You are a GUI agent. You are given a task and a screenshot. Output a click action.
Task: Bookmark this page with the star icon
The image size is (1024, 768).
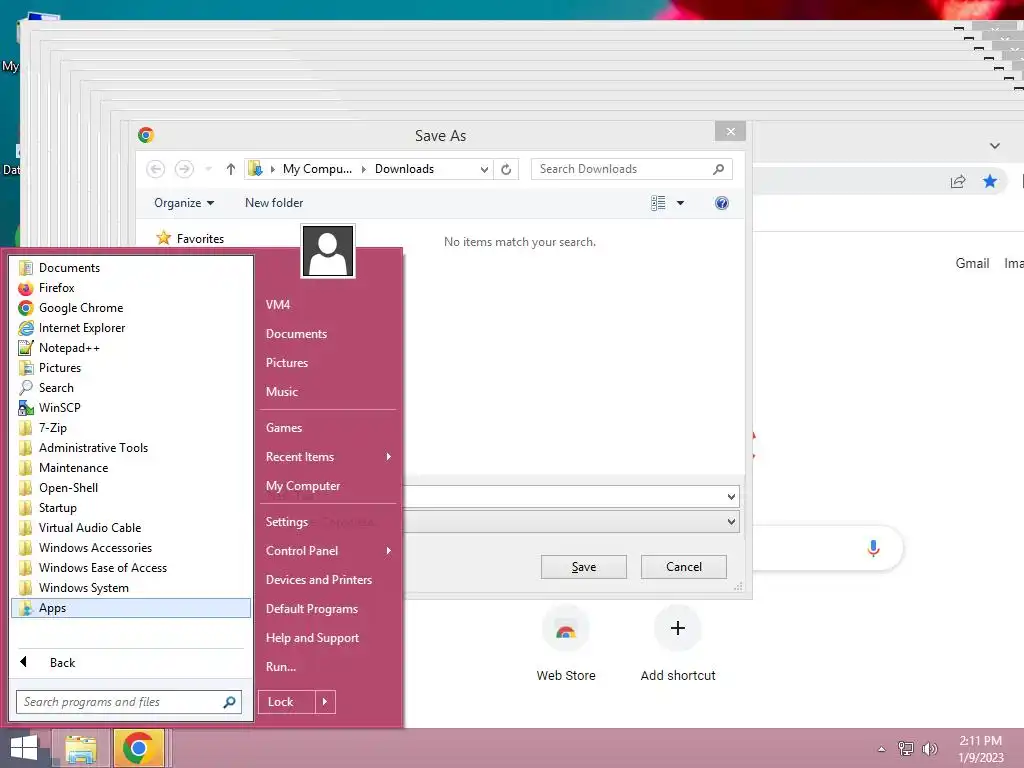(x=990, y=181)
